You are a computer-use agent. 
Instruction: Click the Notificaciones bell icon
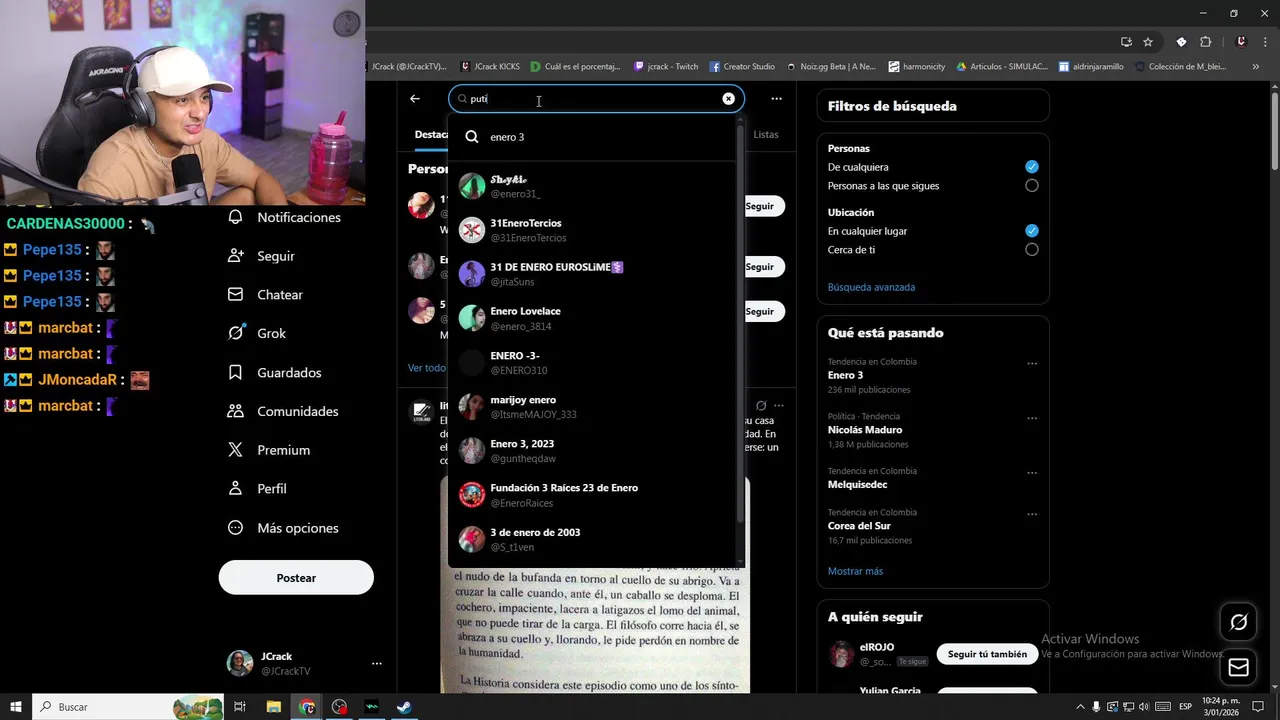(x=236, y=217)
